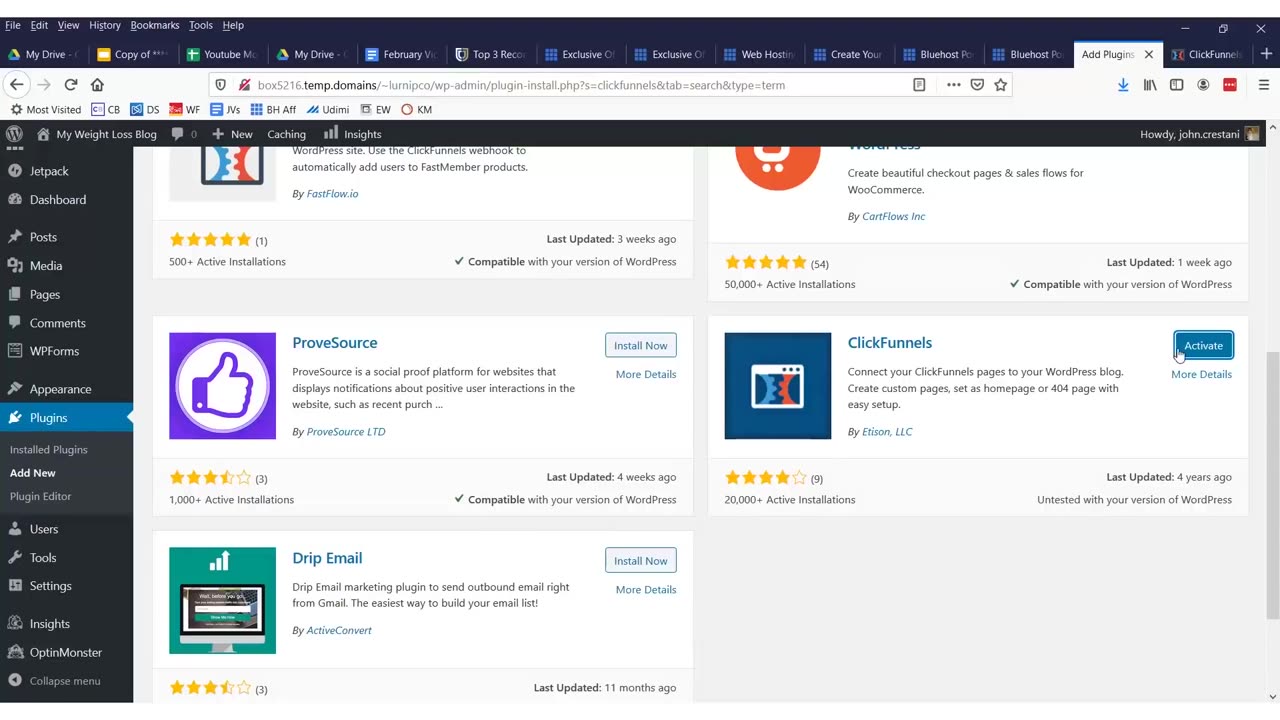Toggle the reader view icon in the address bar
The height and width of the screenshot is (720, 1280).
coord(919,85)
